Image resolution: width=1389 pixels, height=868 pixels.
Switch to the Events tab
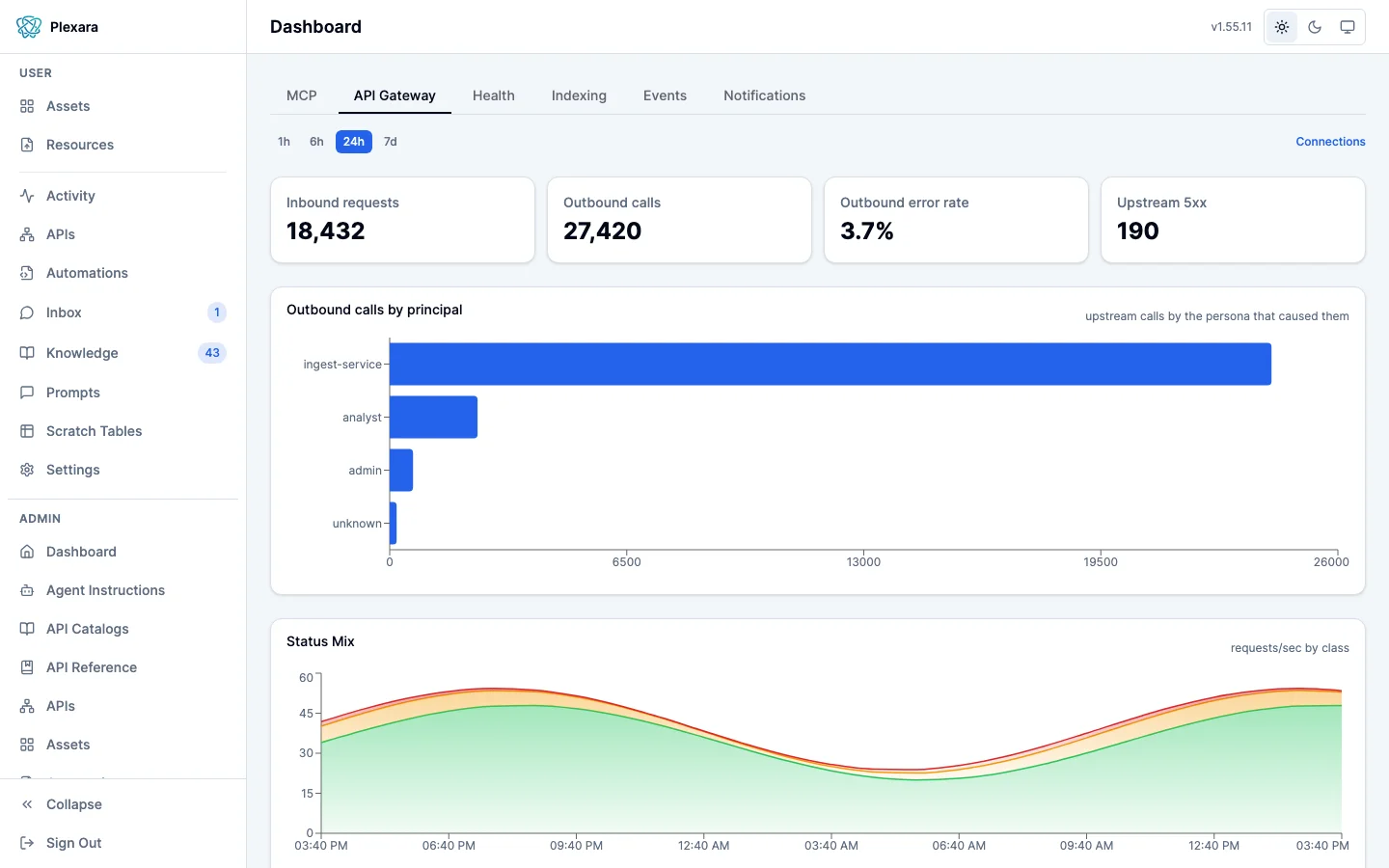tap(665, 95)
